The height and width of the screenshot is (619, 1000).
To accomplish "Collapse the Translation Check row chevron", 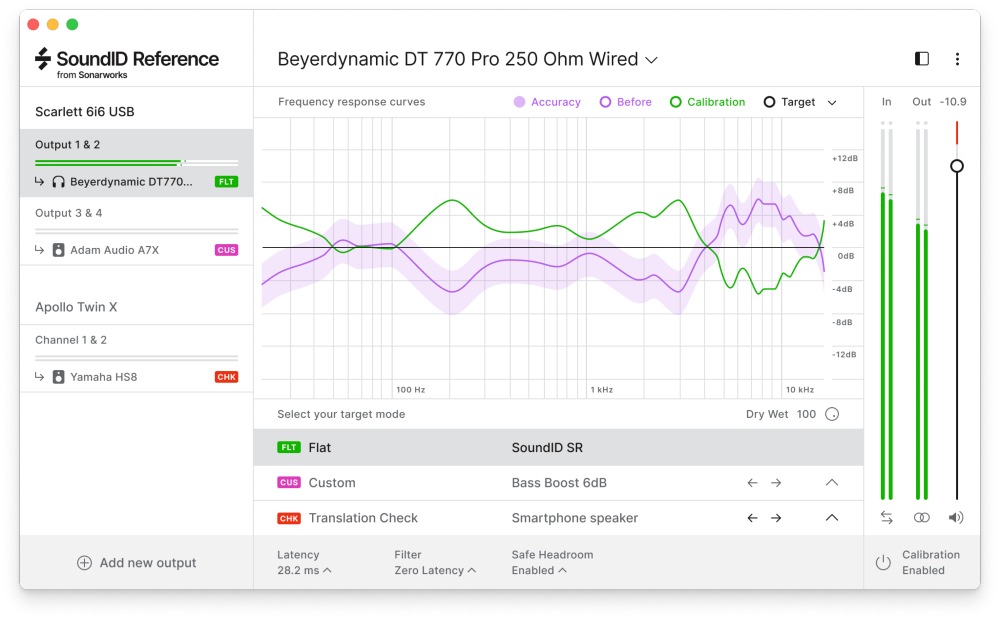I will pyautogui.click(x=833, y=517).
